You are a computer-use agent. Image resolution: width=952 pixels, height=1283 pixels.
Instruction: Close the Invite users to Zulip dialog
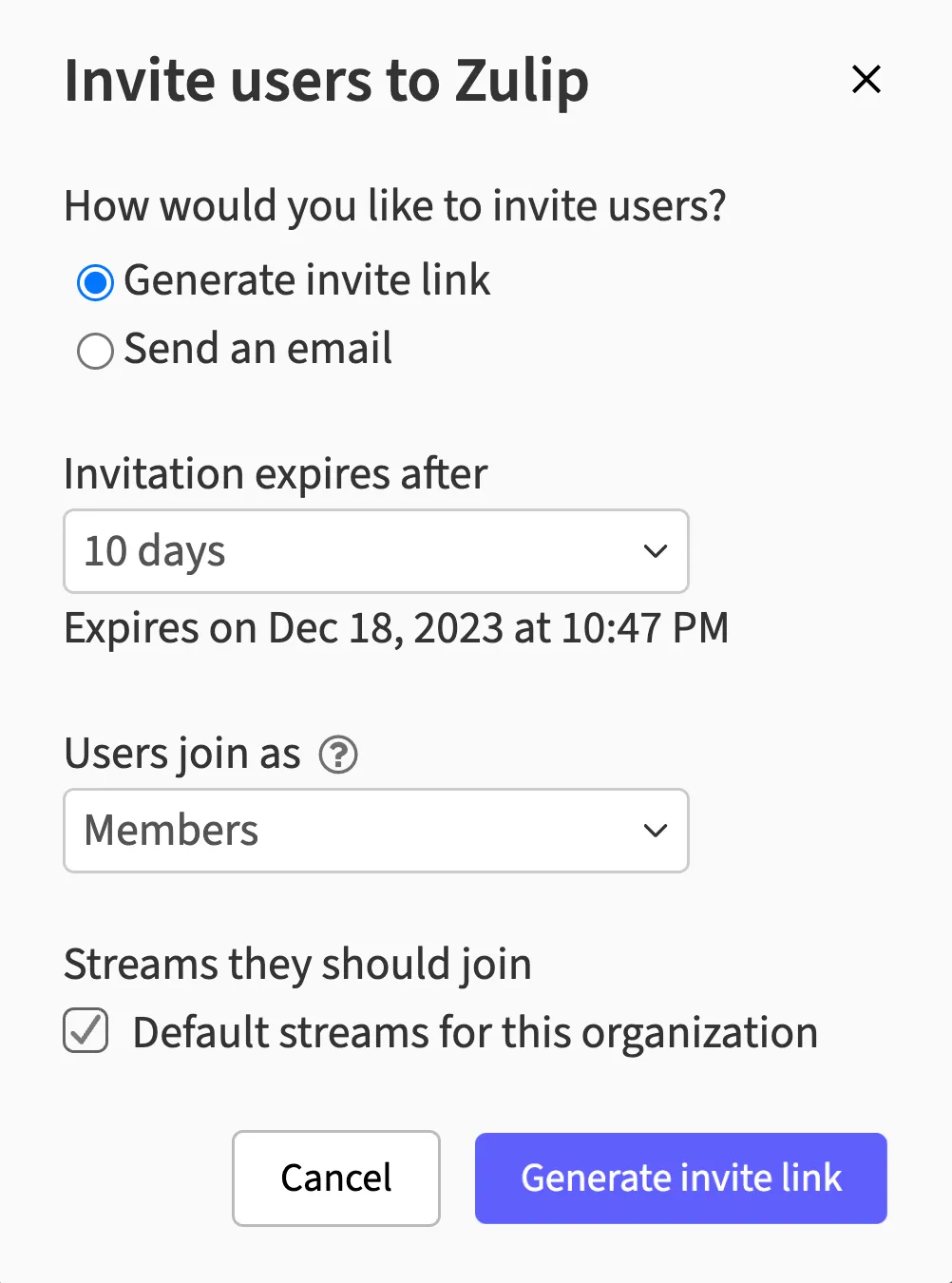point(866,79)
